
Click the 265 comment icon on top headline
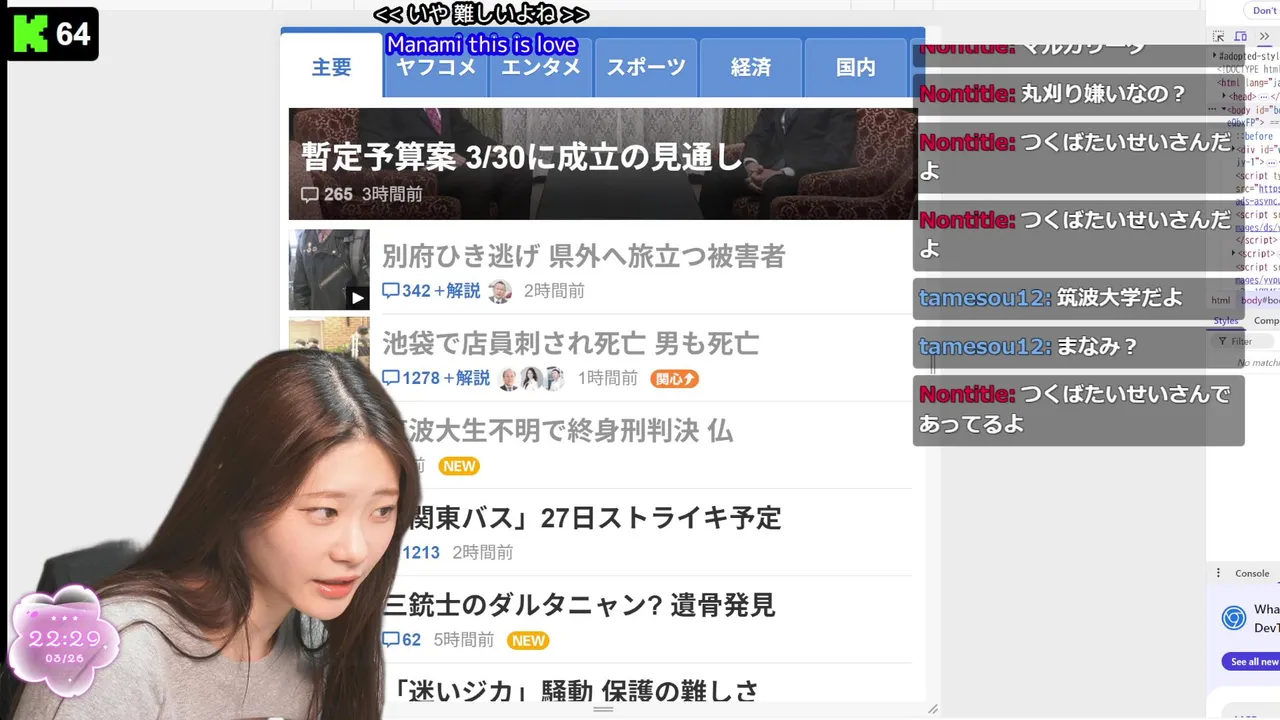click(x=310, y=194)
